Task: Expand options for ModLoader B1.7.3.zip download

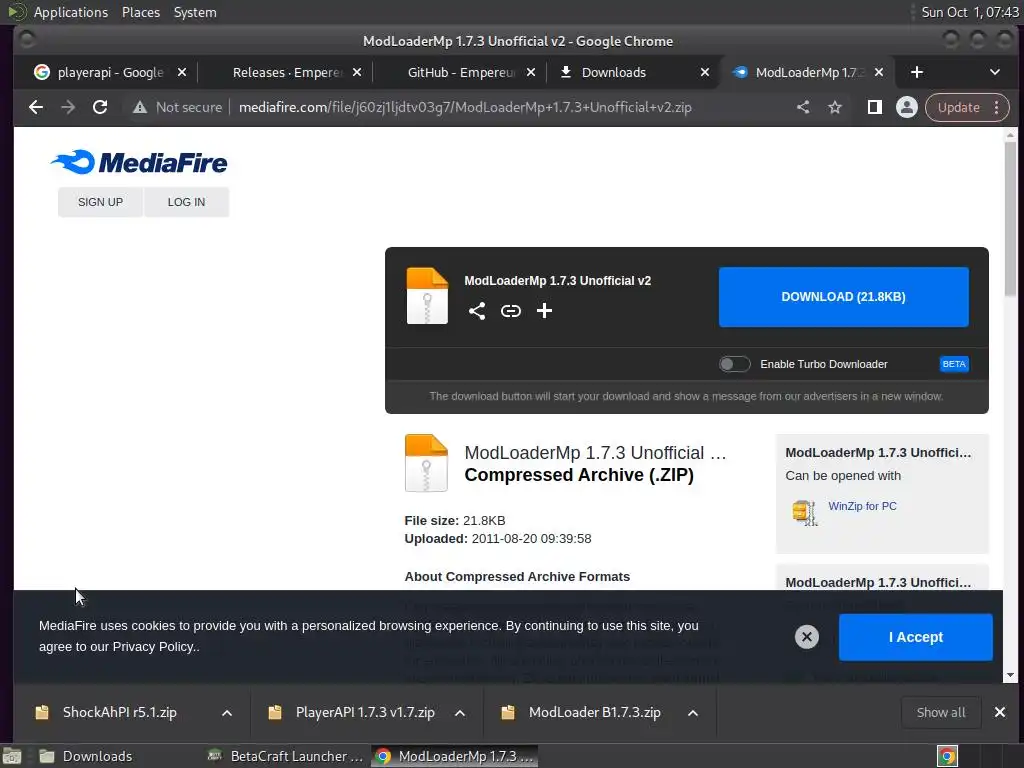Action: click(x=693, y=712)
